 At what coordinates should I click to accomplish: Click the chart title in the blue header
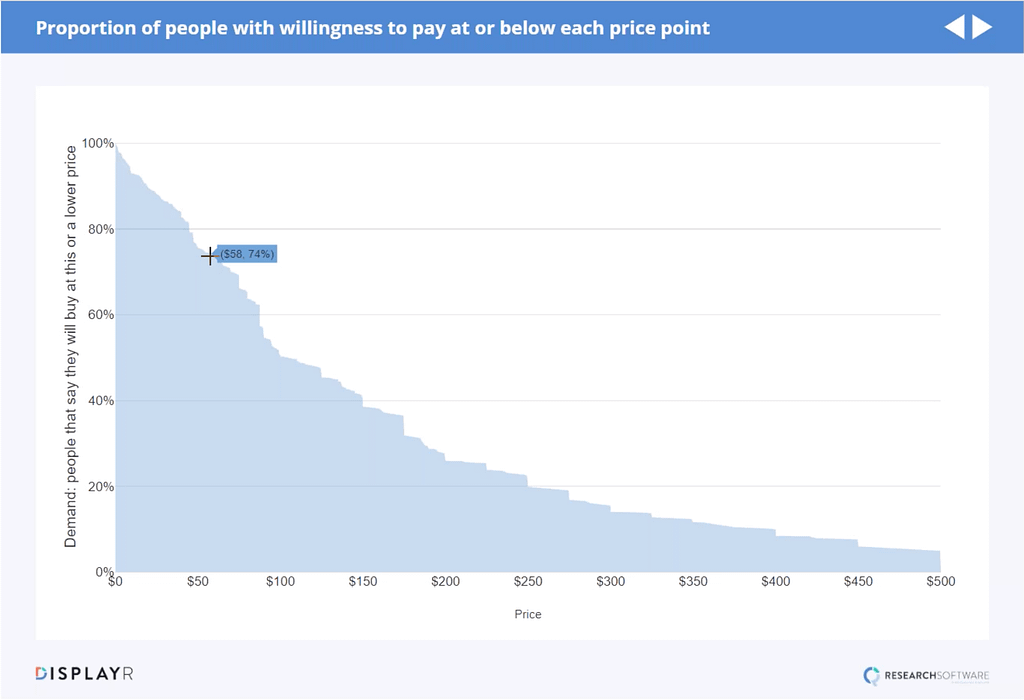coord(373,28)
